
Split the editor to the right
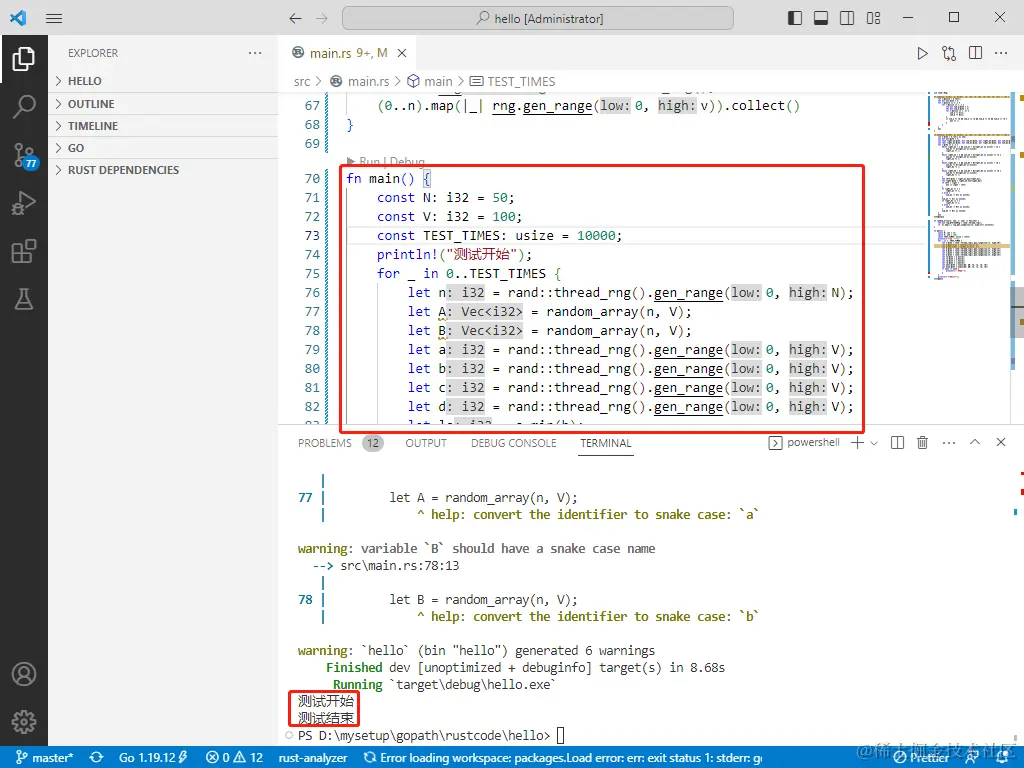coord(975,54)
